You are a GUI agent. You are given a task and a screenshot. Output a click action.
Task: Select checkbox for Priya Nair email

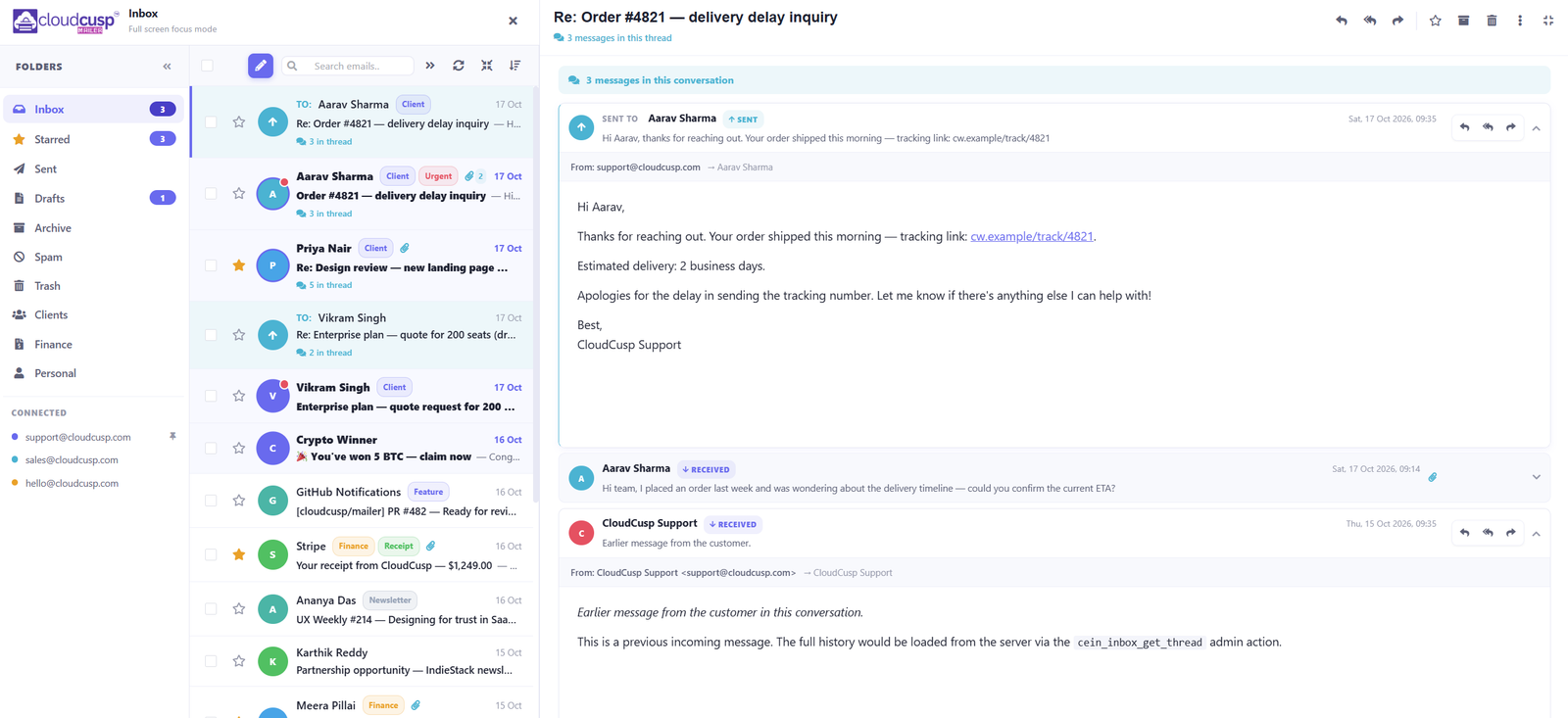[x=211, y=265]
